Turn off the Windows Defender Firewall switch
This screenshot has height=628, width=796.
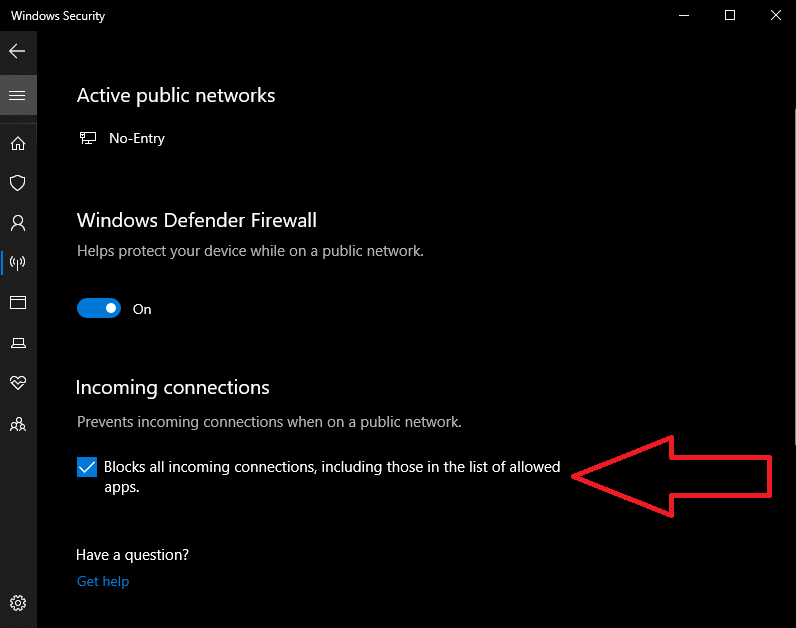(x=99, y=309)
